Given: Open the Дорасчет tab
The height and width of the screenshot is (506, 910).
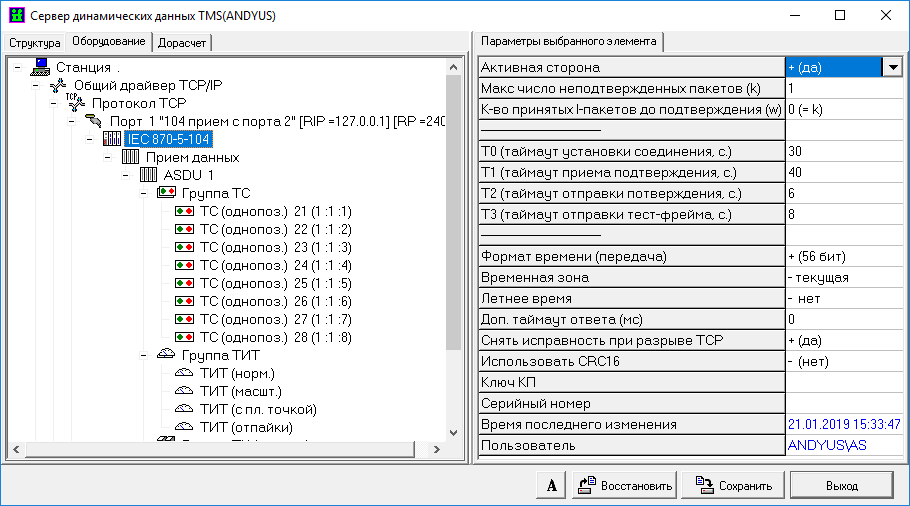Looking at the screenshot, I should 181,42.
